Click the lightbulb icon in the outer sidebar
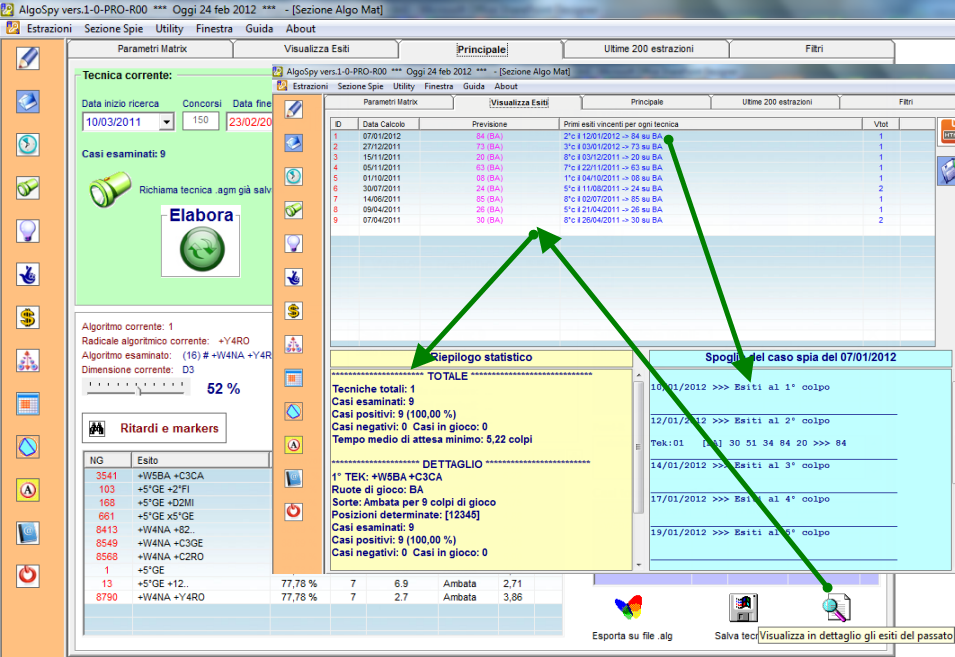Image resolution: width=955 pixels, height=657 pixels. click(28, 231)
